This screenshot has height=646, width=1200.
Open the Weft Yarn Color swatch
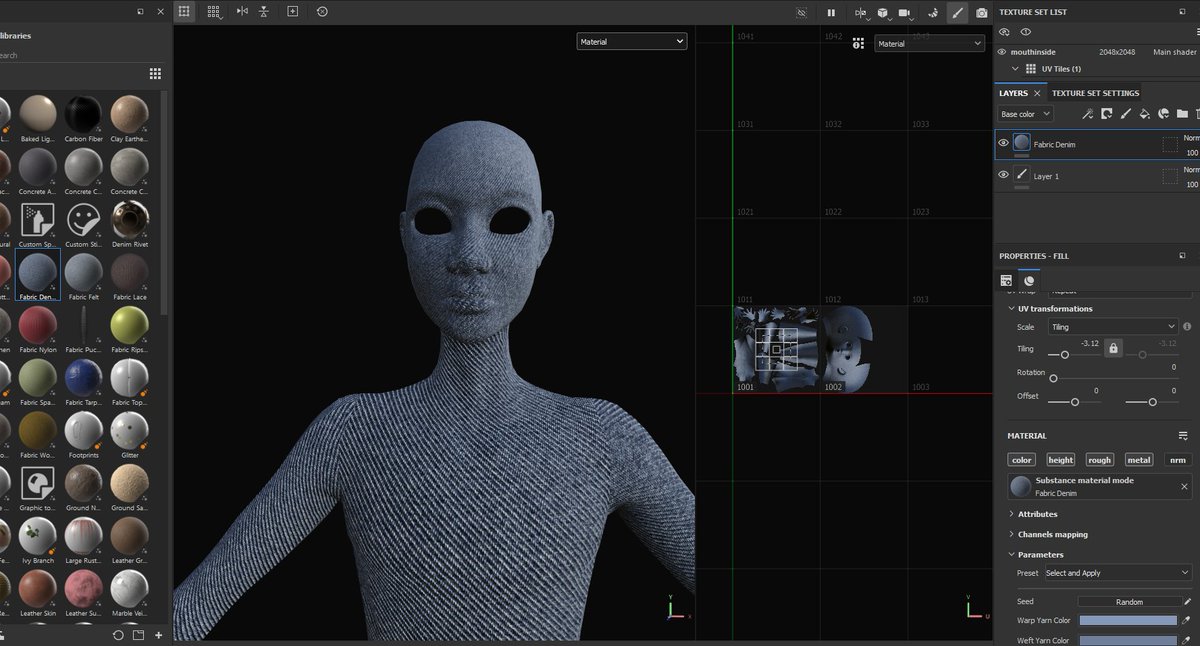1127,640
